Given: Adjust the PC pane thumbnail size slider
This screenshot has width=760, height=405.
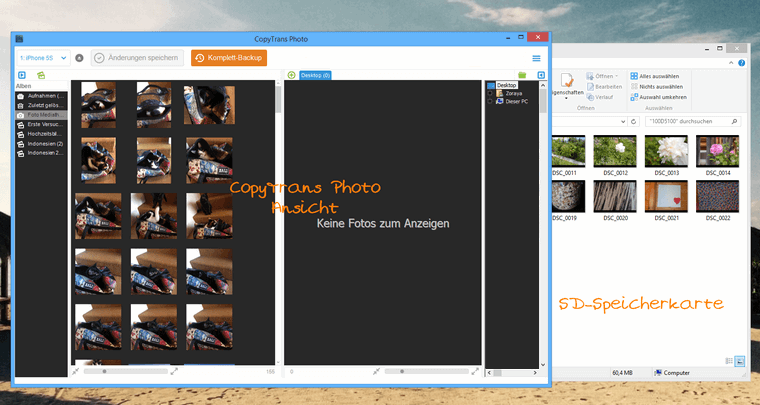Looking at the screenshot, I should click(427, 372).
